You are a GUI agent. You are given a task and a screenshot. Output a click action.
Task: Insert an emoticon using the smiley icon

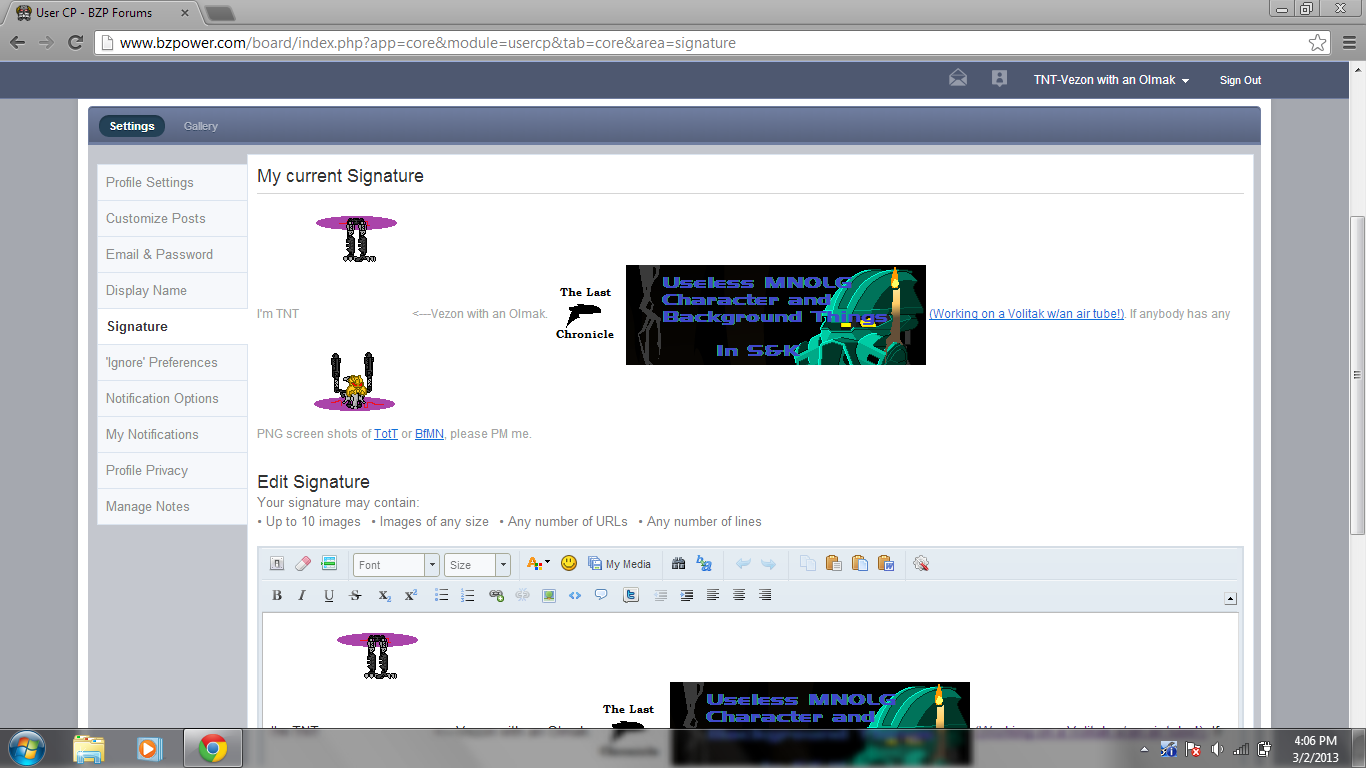pos(568,563)
